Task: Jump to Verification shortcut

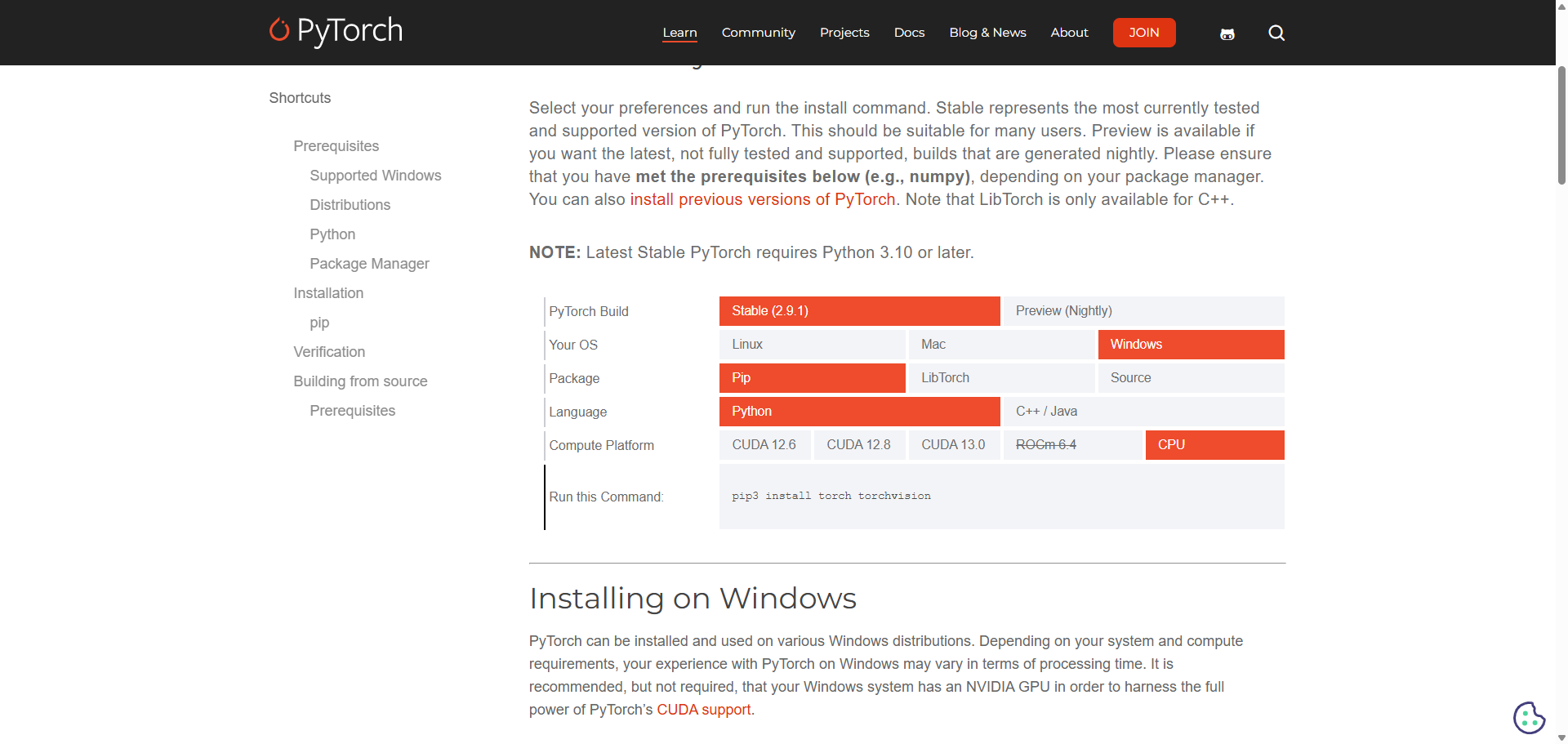Action: [329, 352]
